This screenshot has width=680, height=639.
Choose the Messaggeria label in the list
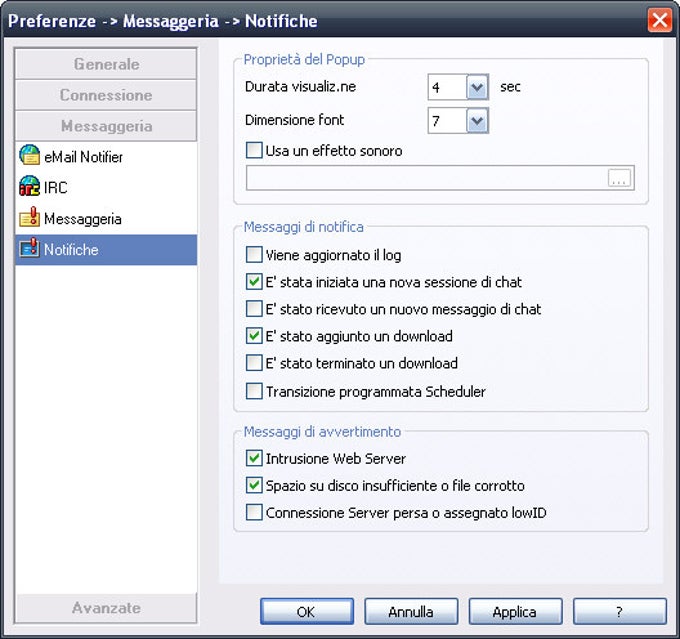[x=82, y=219]
